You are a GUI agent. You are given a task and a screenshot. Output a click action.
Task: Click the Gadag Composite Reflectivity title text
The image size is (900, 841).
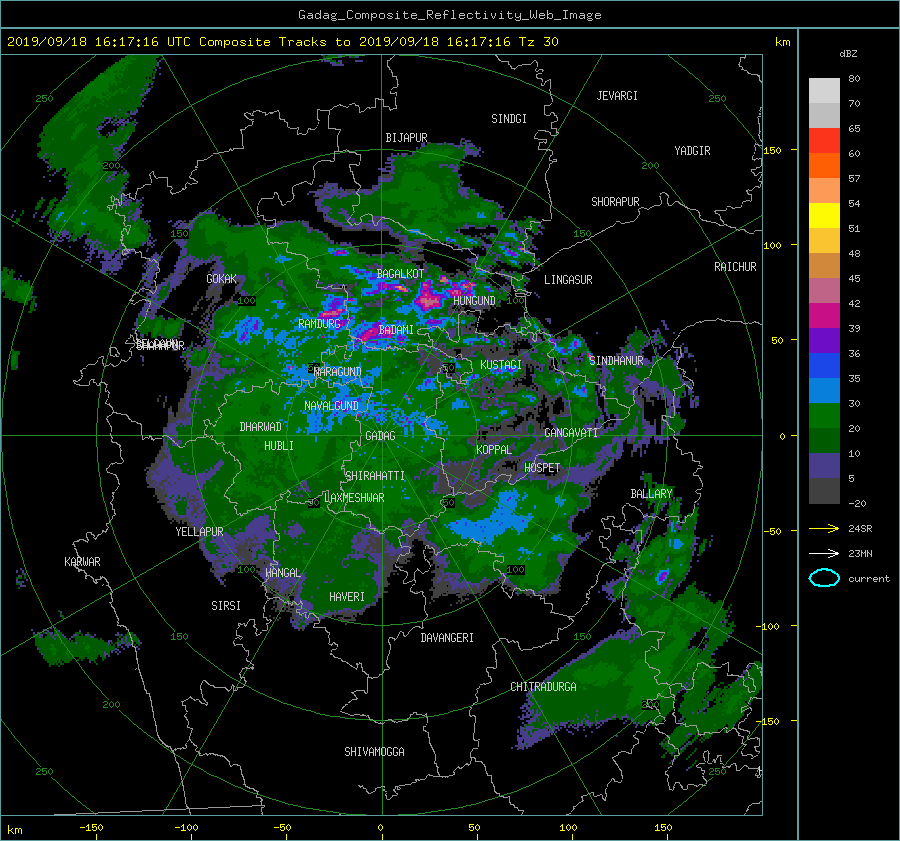point(449,15)
